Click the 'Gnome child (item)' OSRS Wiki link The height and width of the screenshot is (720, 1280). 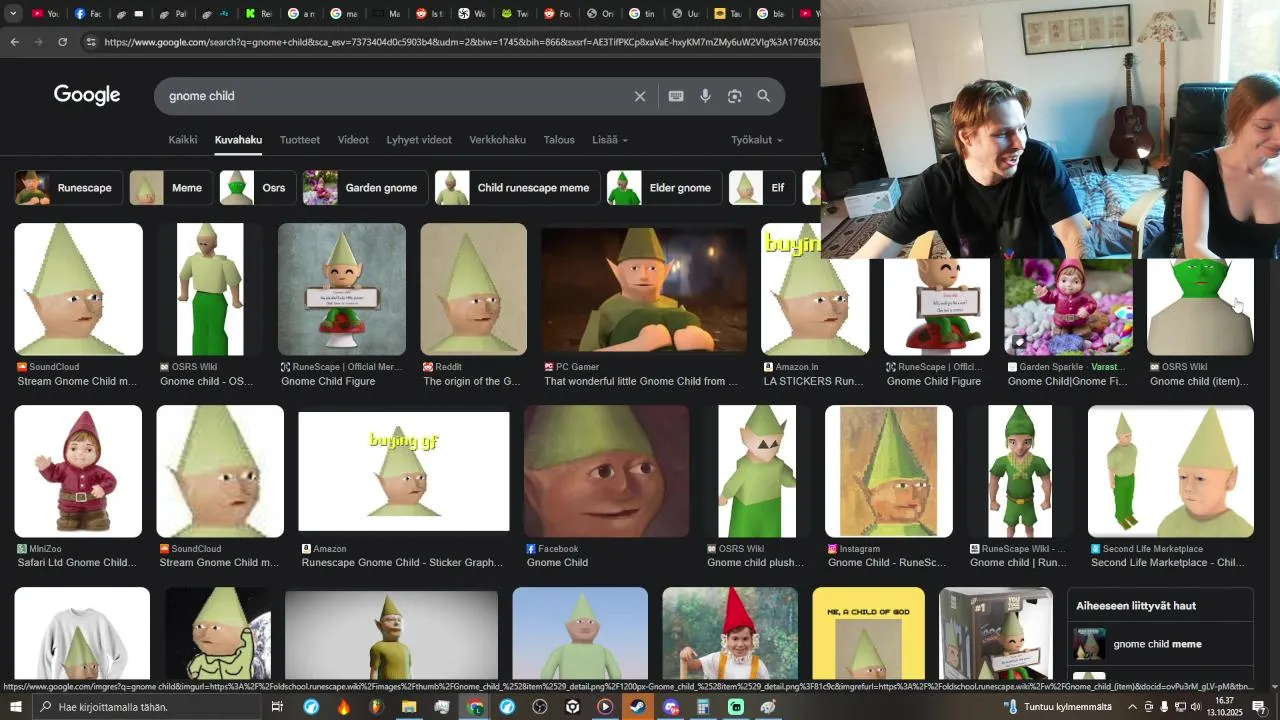[x=1197, y=381]
